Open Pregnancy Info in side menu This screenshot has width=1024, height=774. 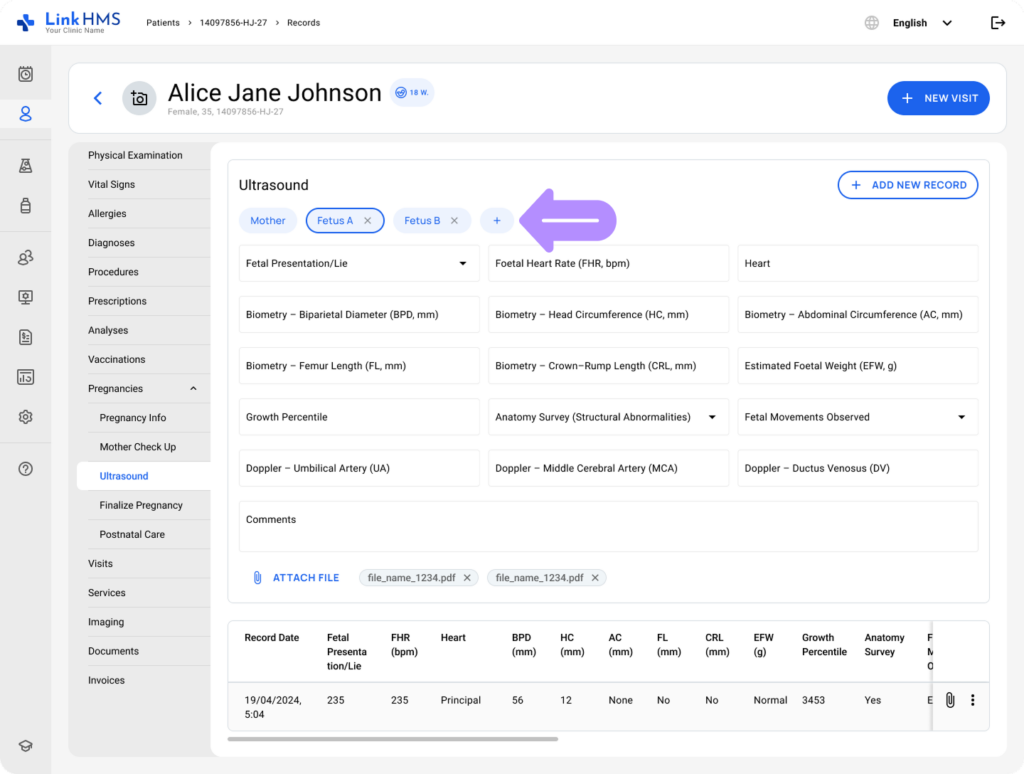133,417
